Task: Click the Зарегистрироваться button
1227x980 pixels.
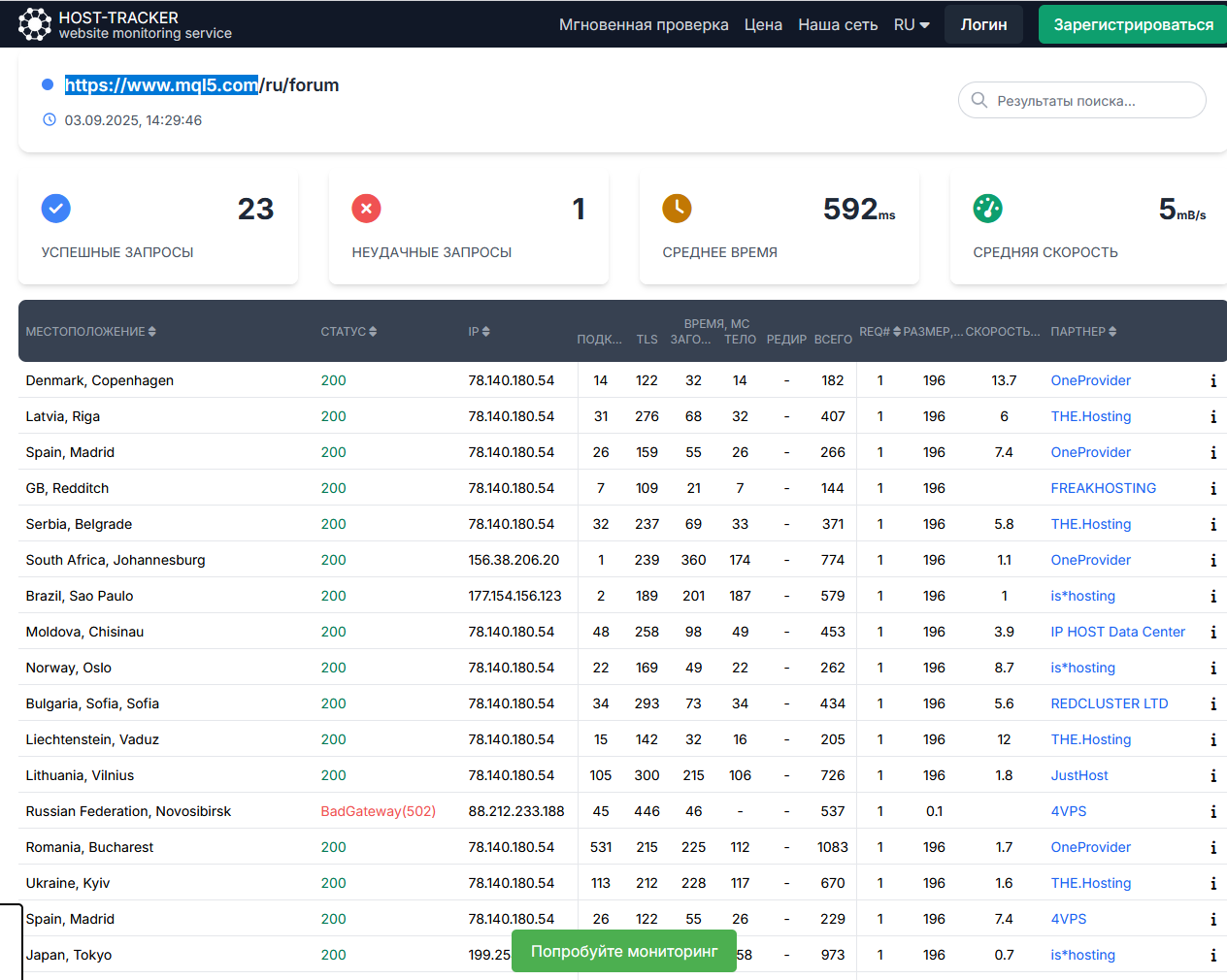Action: [1133, 24]
